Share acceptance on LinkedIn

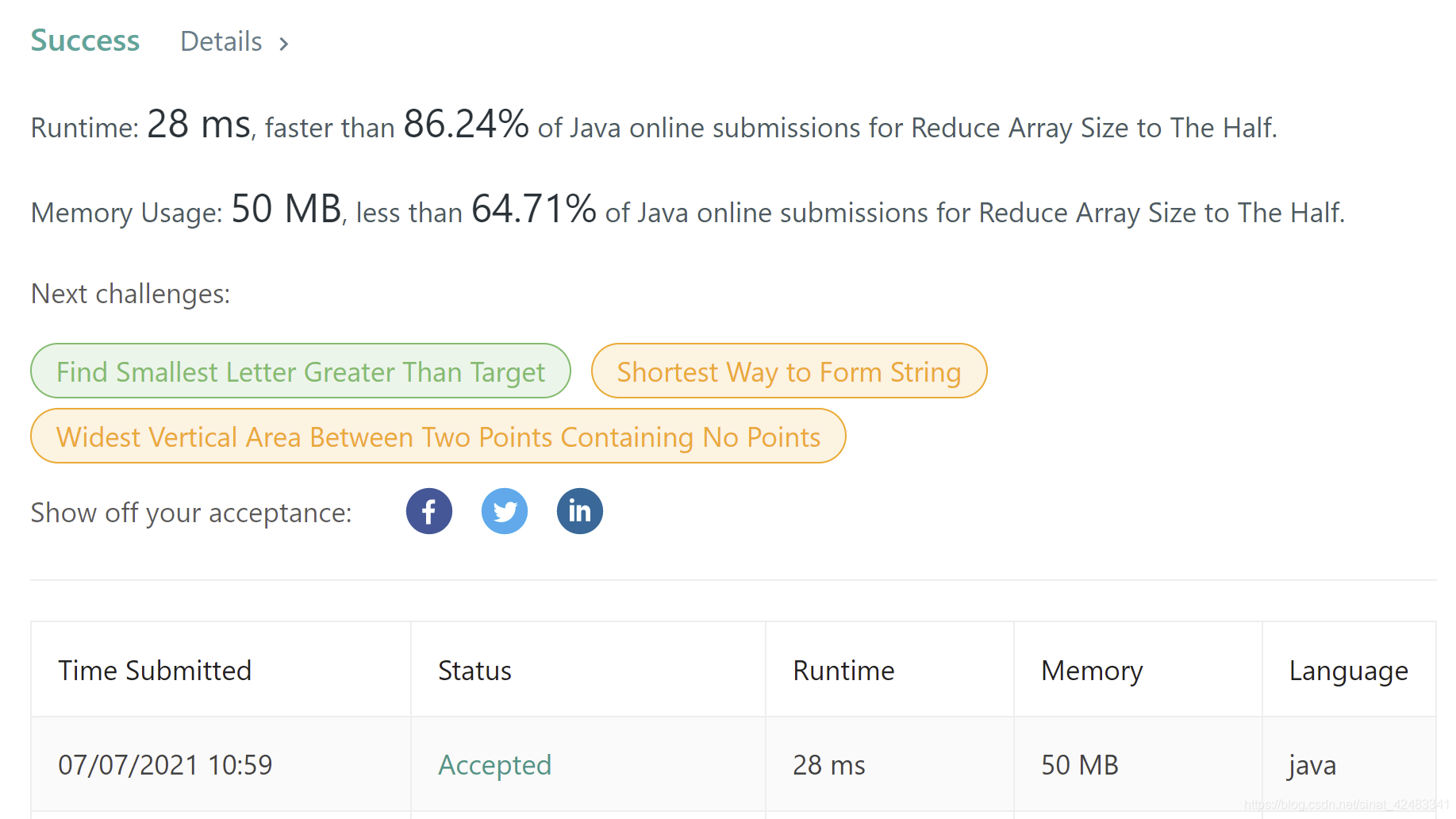579,511
